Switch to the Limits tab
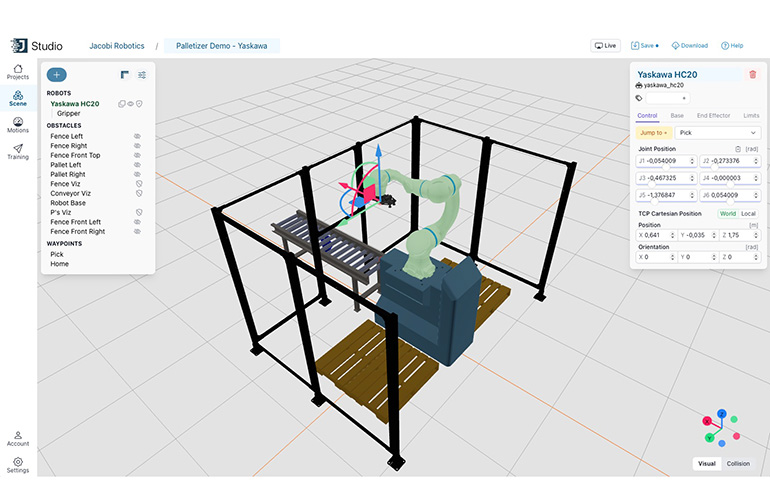This screenshot has height=500, width=770. pyautogui.click(x=751, y=116)
